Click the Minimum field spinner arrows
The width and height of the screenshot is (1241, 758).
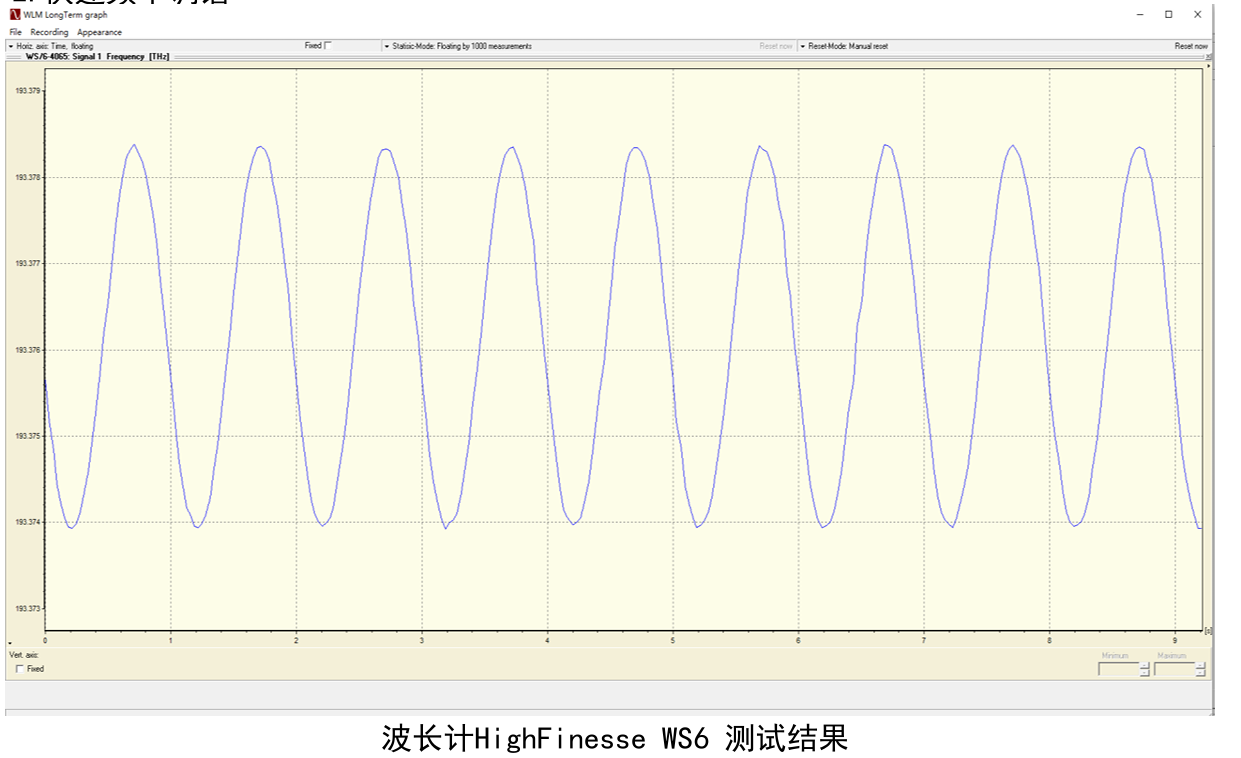[x=1145, y=669]
